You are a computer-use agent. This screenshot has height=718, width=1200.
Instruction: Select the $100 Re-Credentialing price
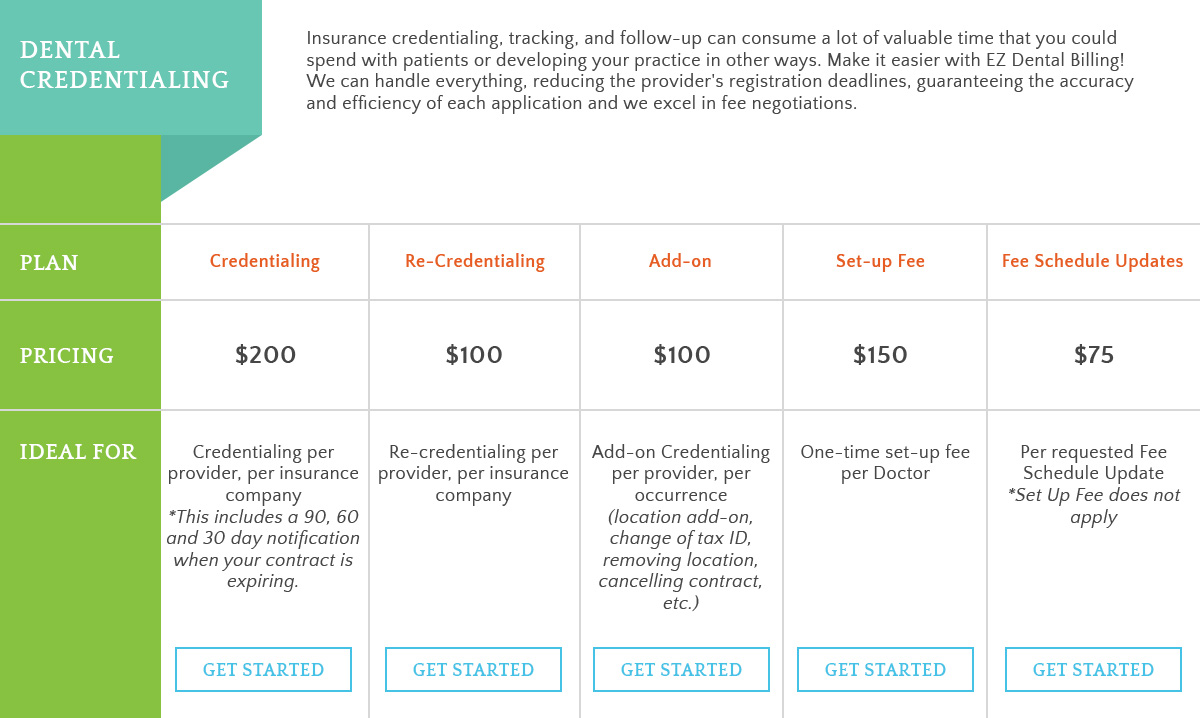click(x=473, y=355)
